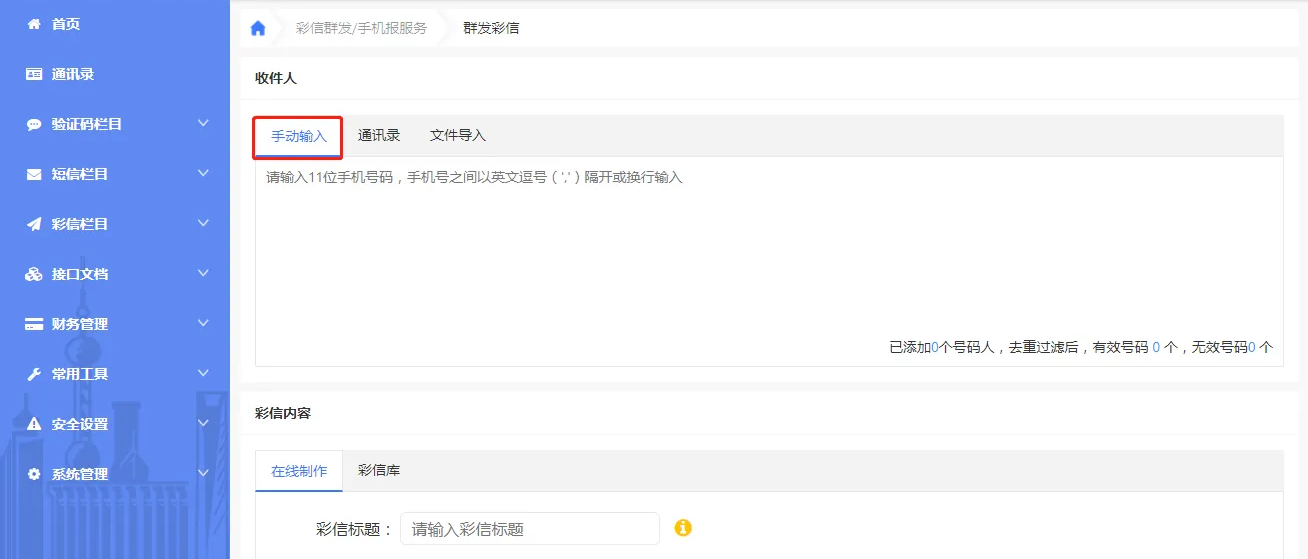Image resolution: width=1308 pixels, height=559 pixels.
Task: Click the 财务管理 credit card icon
Action: (34, 324)
